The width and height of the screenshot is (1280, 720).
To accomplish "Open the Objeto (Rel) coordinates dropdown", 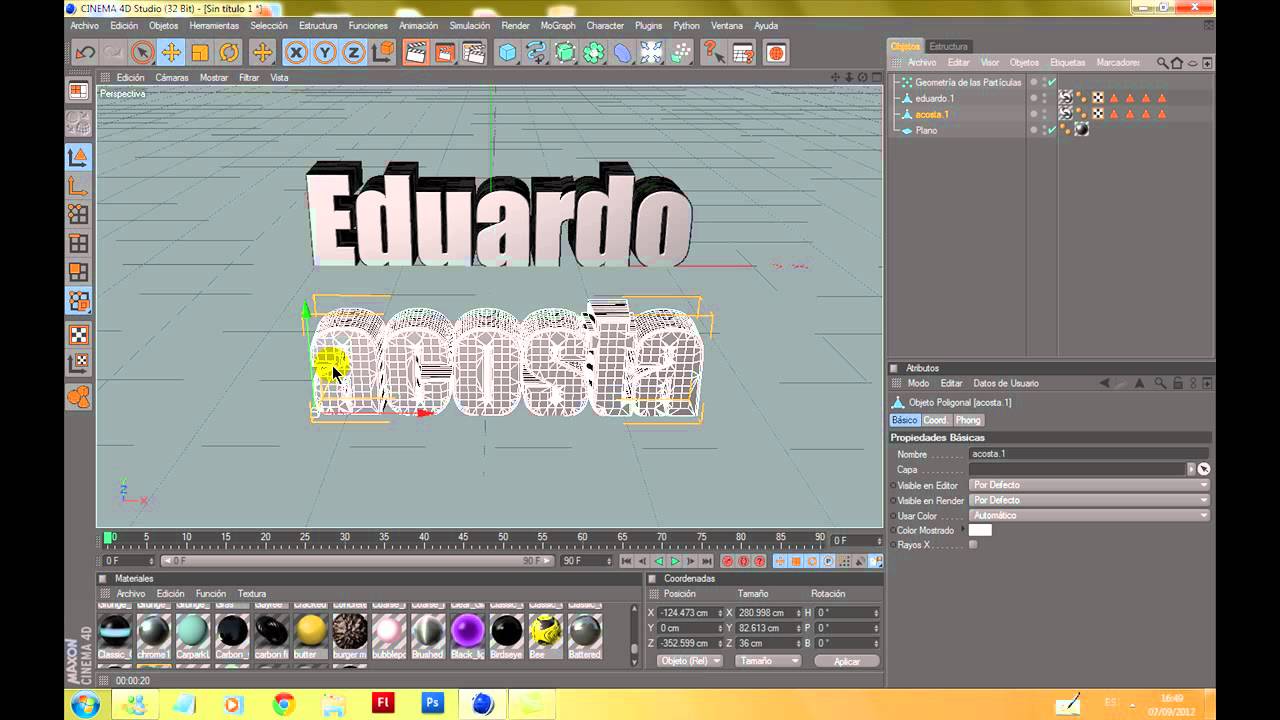I will (690, 661).
